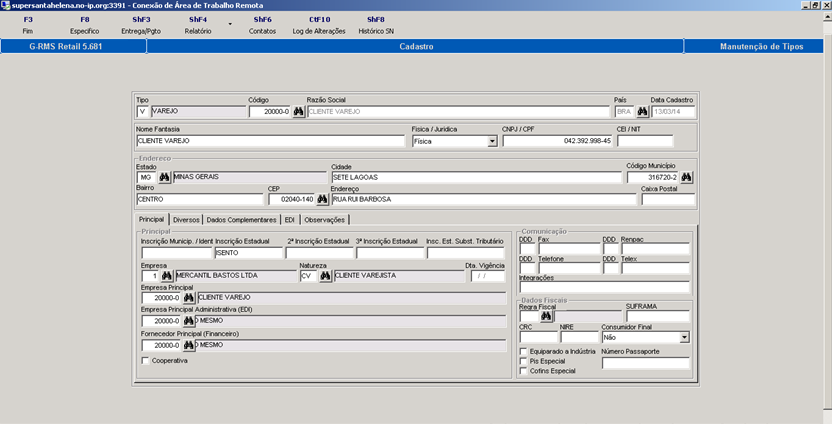Open País lookup binoculars icon
The height and width of the screenshot is (424, 832).
643,111
